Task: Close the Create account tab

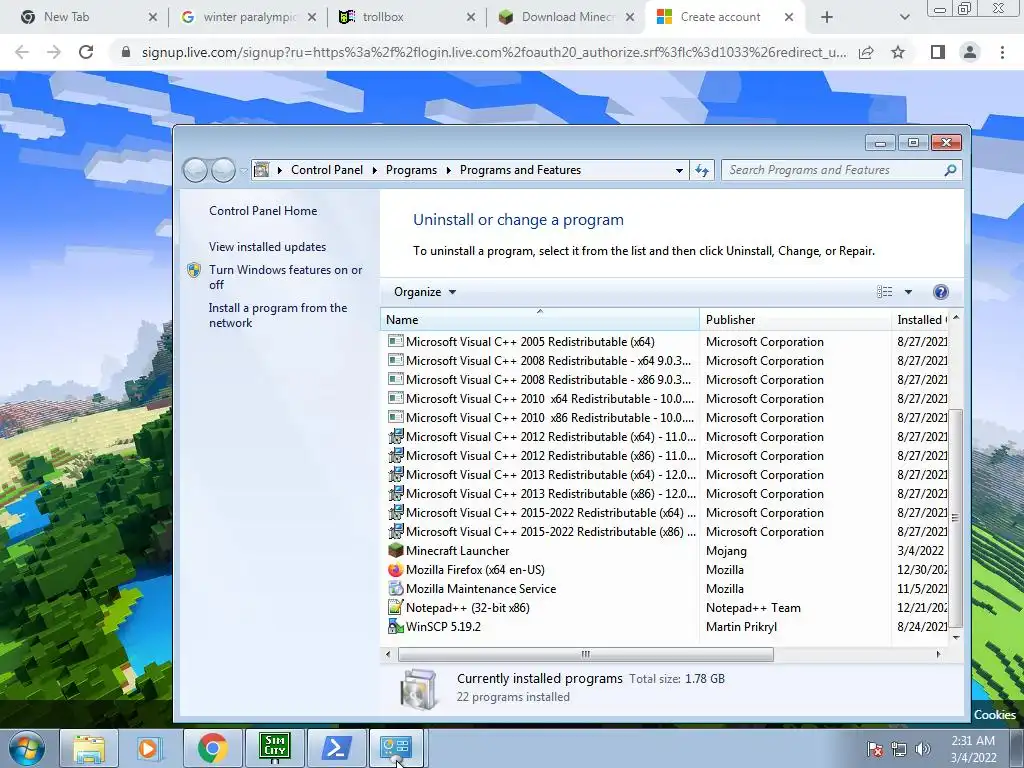Action: tap(789, 17)
